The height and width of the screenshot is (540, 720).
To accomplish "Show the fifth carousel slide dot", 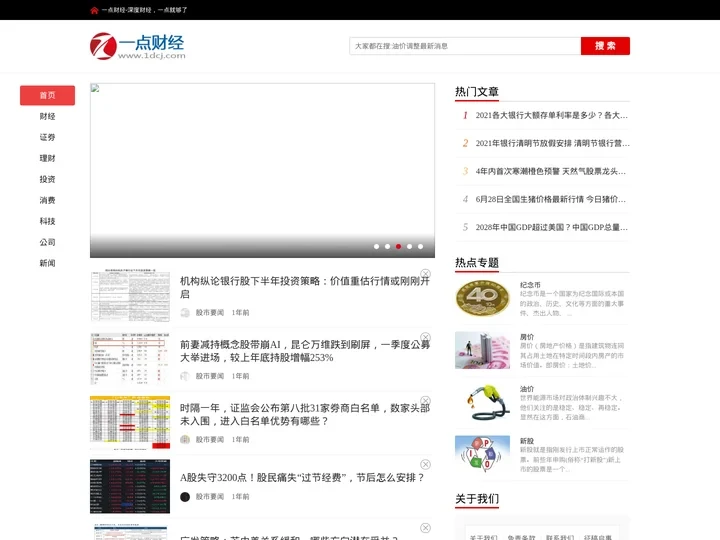I will point(421,247).
